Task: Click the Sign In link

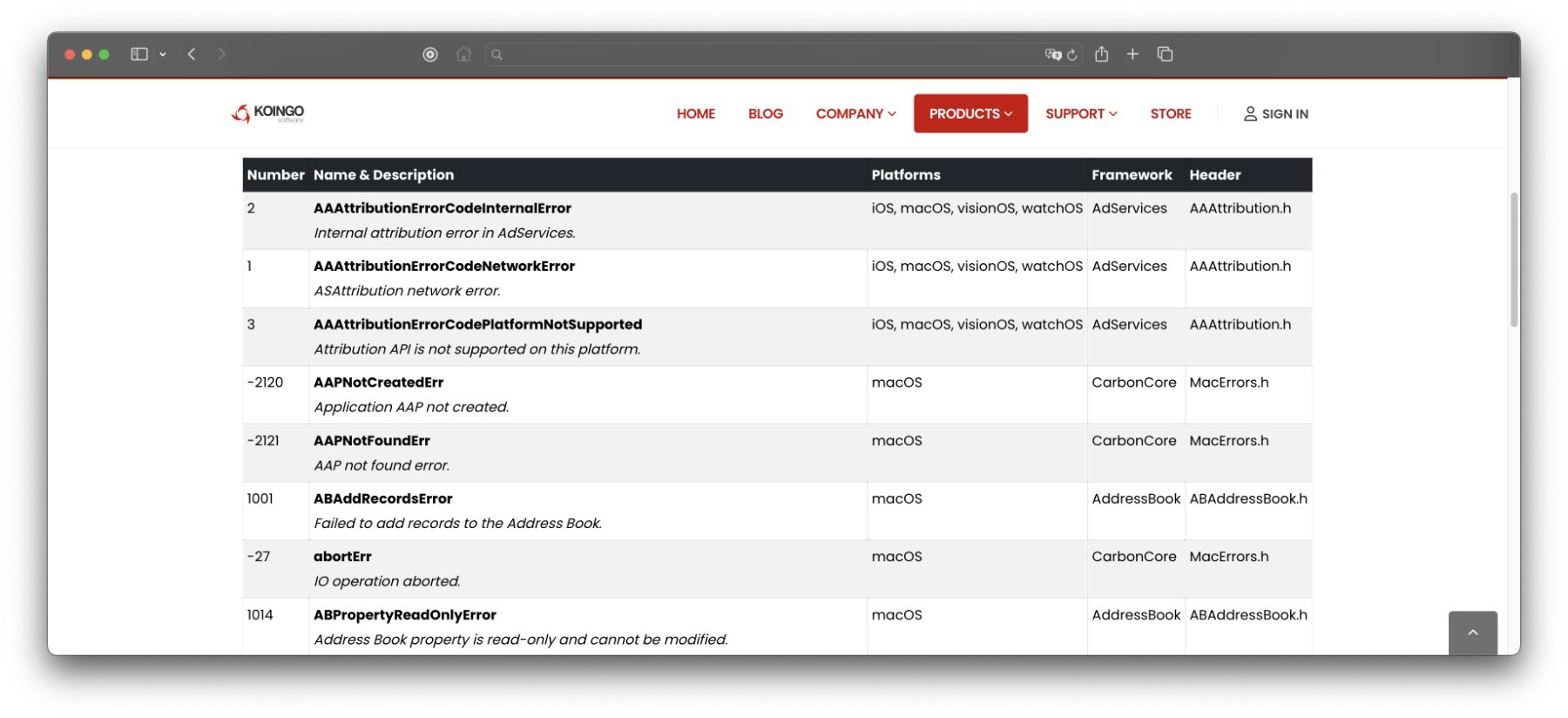Action: 1275,113
